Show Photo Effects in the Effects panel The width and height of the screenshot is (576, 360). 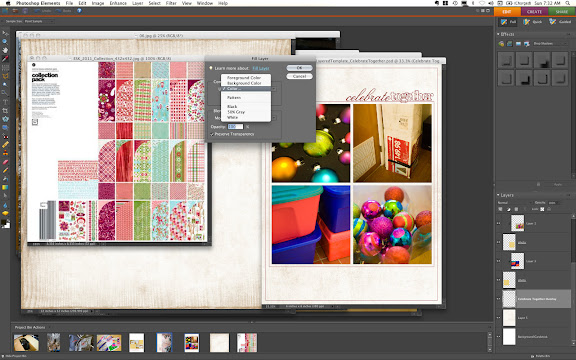518,44
